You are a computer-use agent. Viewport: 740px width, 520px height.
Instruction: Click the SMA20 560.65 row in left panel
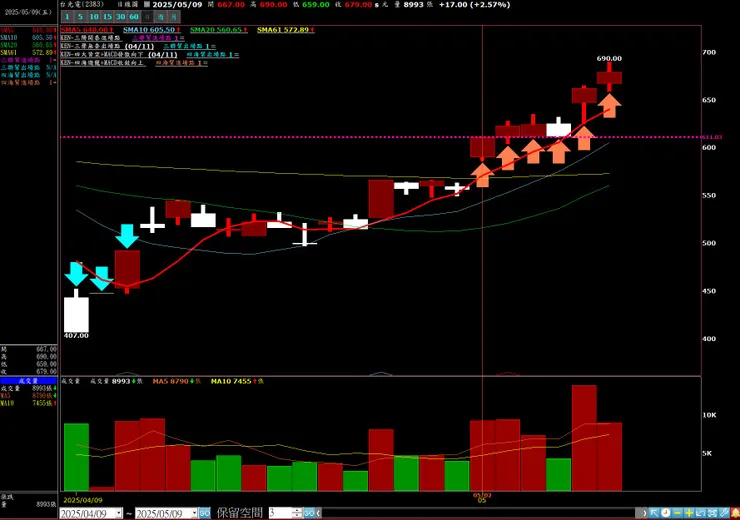pos(28,45)
